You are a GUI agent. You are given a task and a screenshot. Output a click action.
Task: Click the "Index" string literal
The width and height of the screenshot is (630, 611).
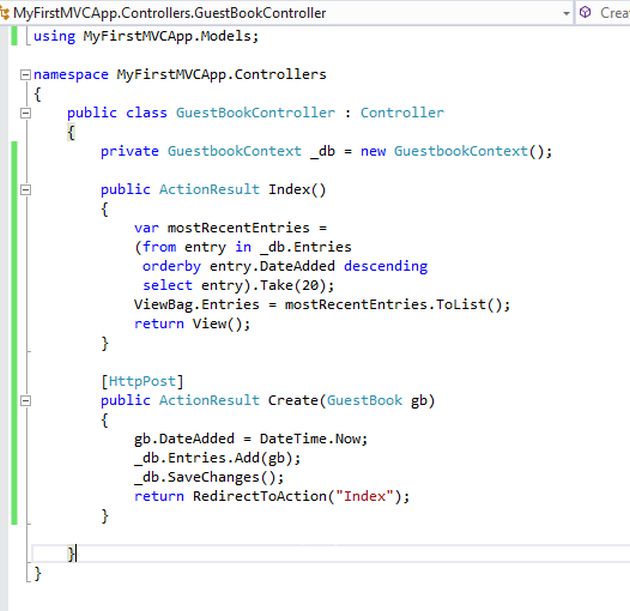364,497
